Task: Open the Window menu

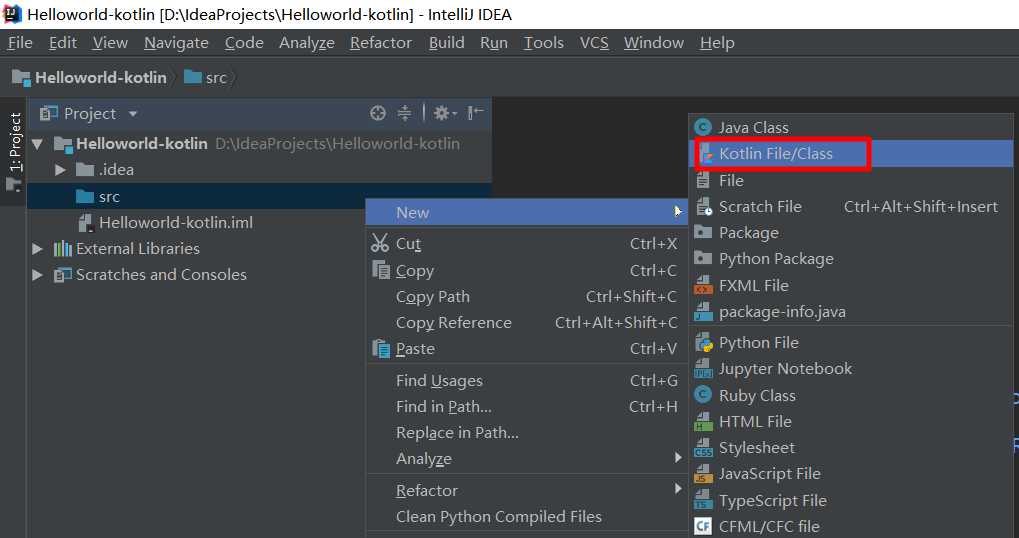Action: (654, 43)
